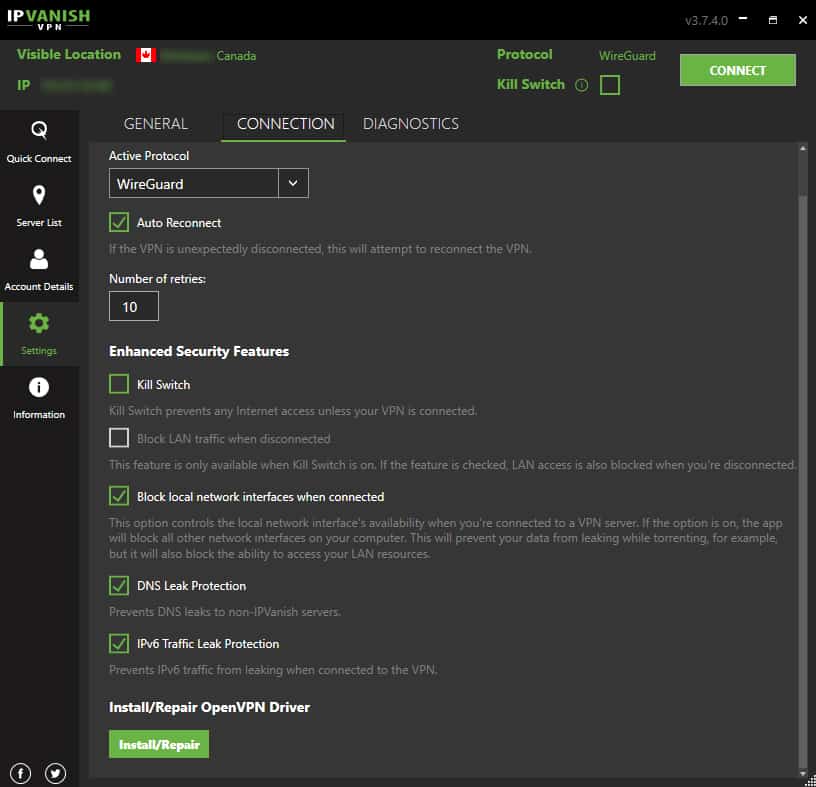
Task: Uncheck DNS Leak Protection
Action: [119, 585]
